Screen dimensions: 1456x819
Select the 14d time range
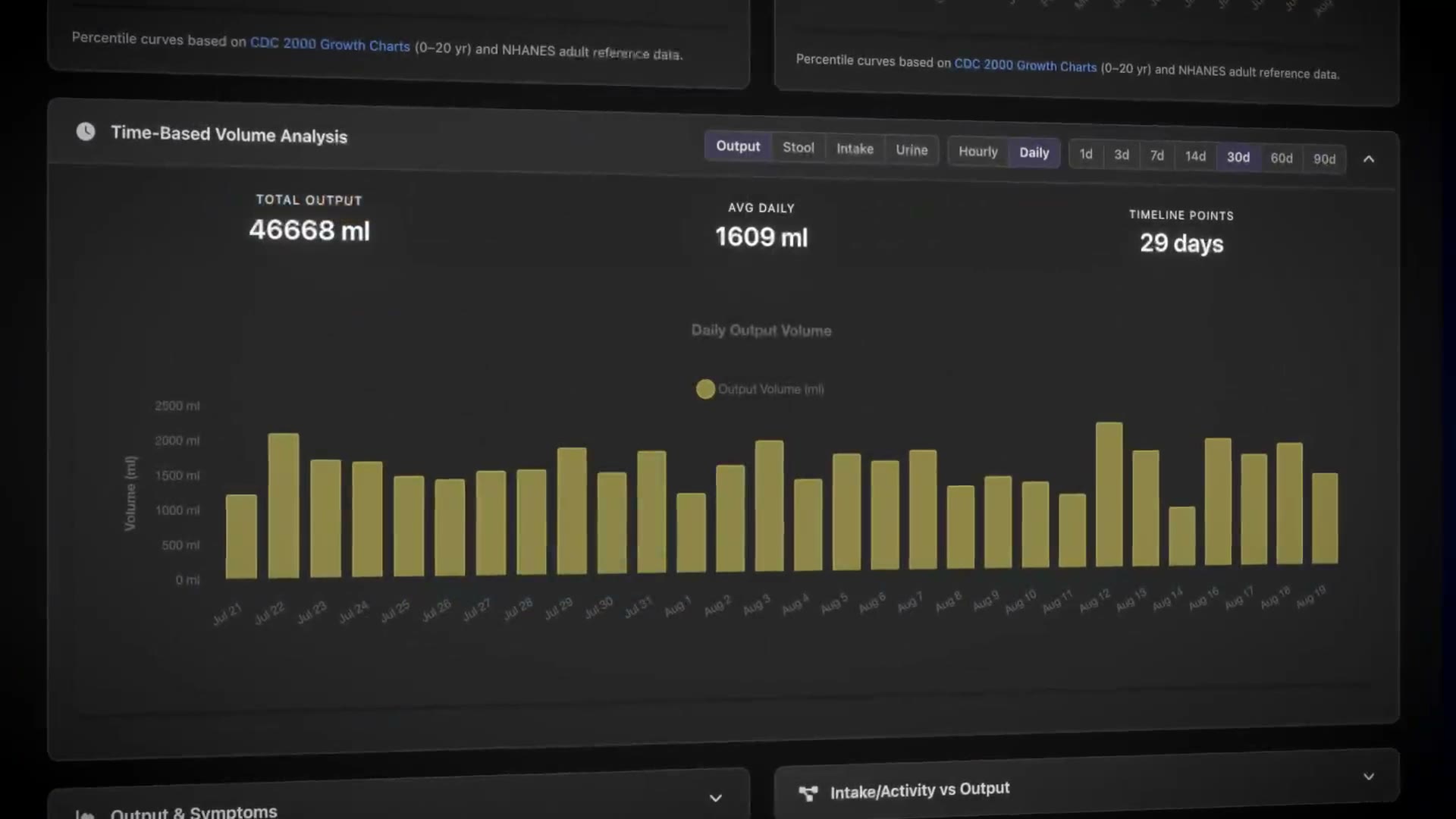[1195, 156]
